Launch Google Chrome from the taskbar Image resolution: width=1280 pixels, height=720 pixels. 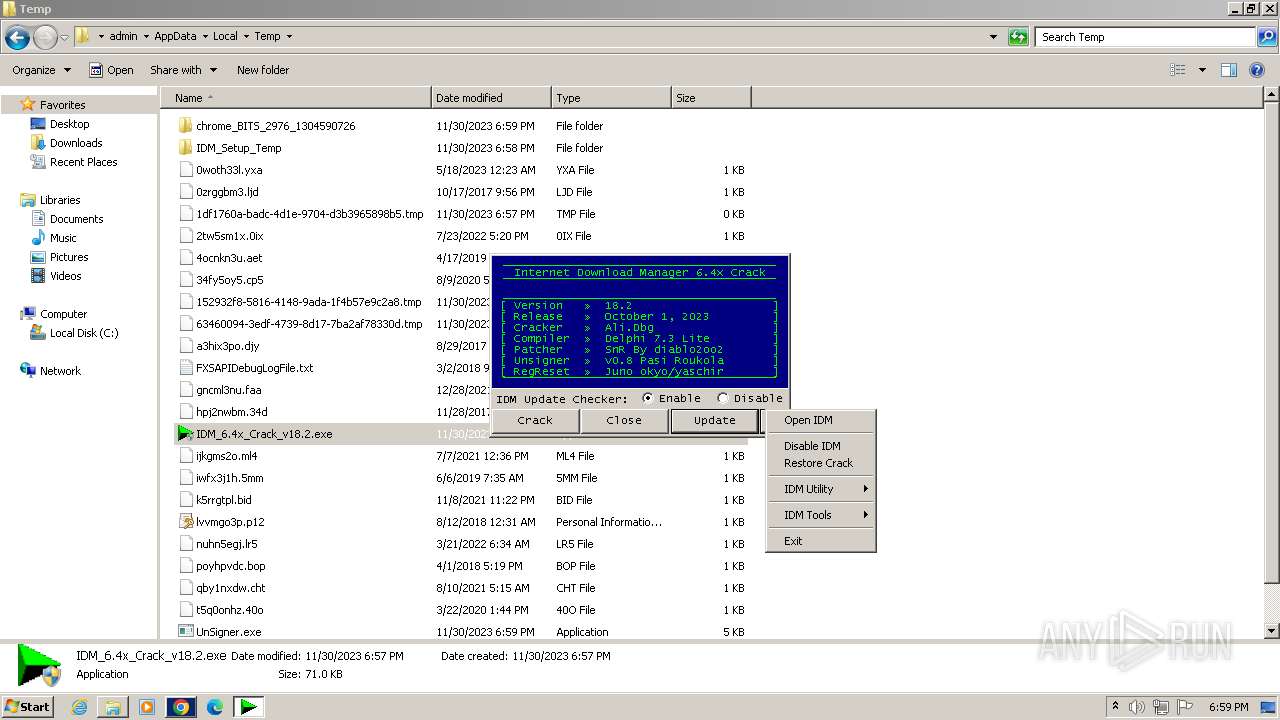pyautogui.click(x=181, y=707)
